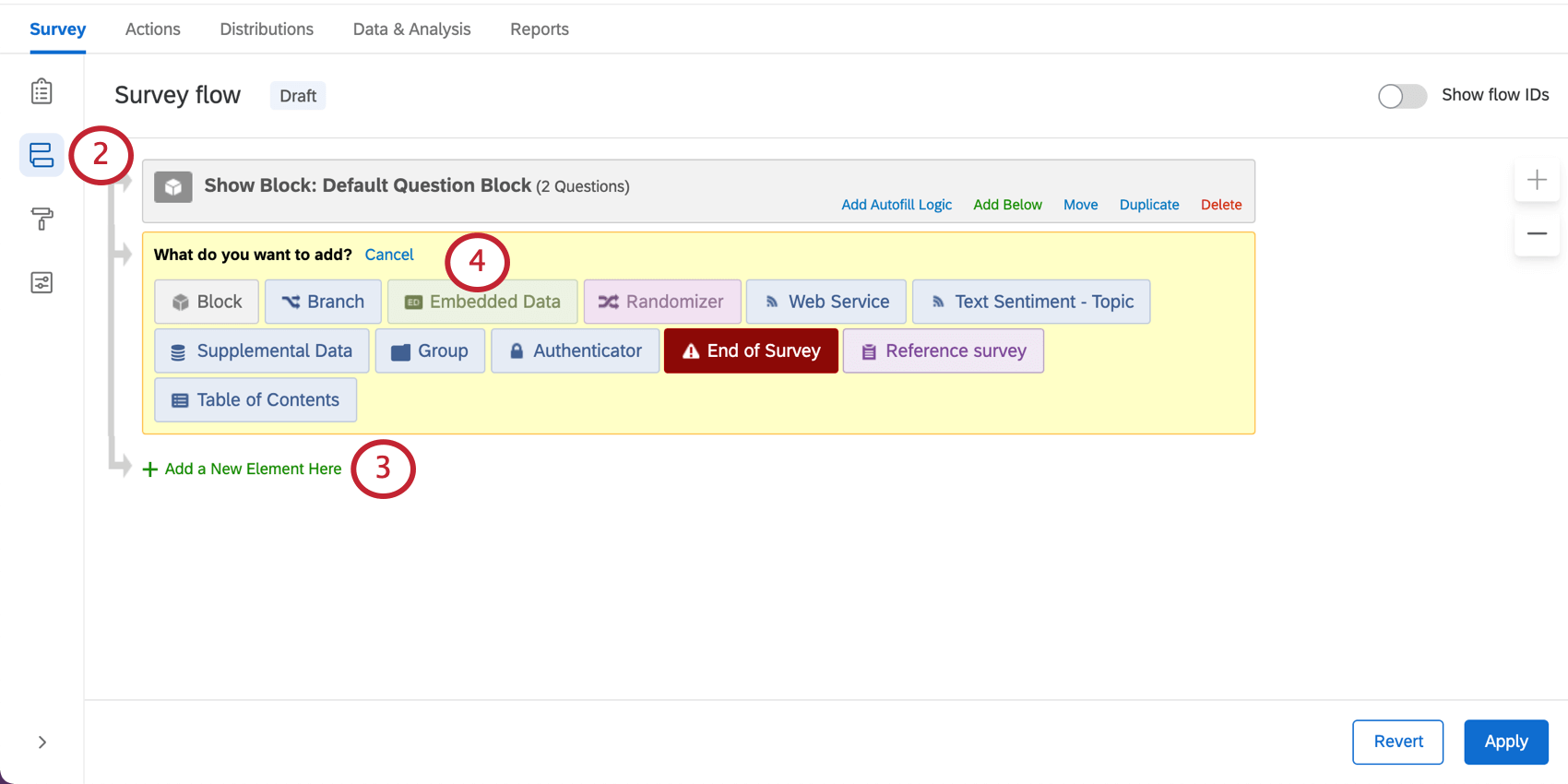The width and height of the screenshot is (1568, 784).
Task: Add a Reference survey element
Action: point(944,350)
